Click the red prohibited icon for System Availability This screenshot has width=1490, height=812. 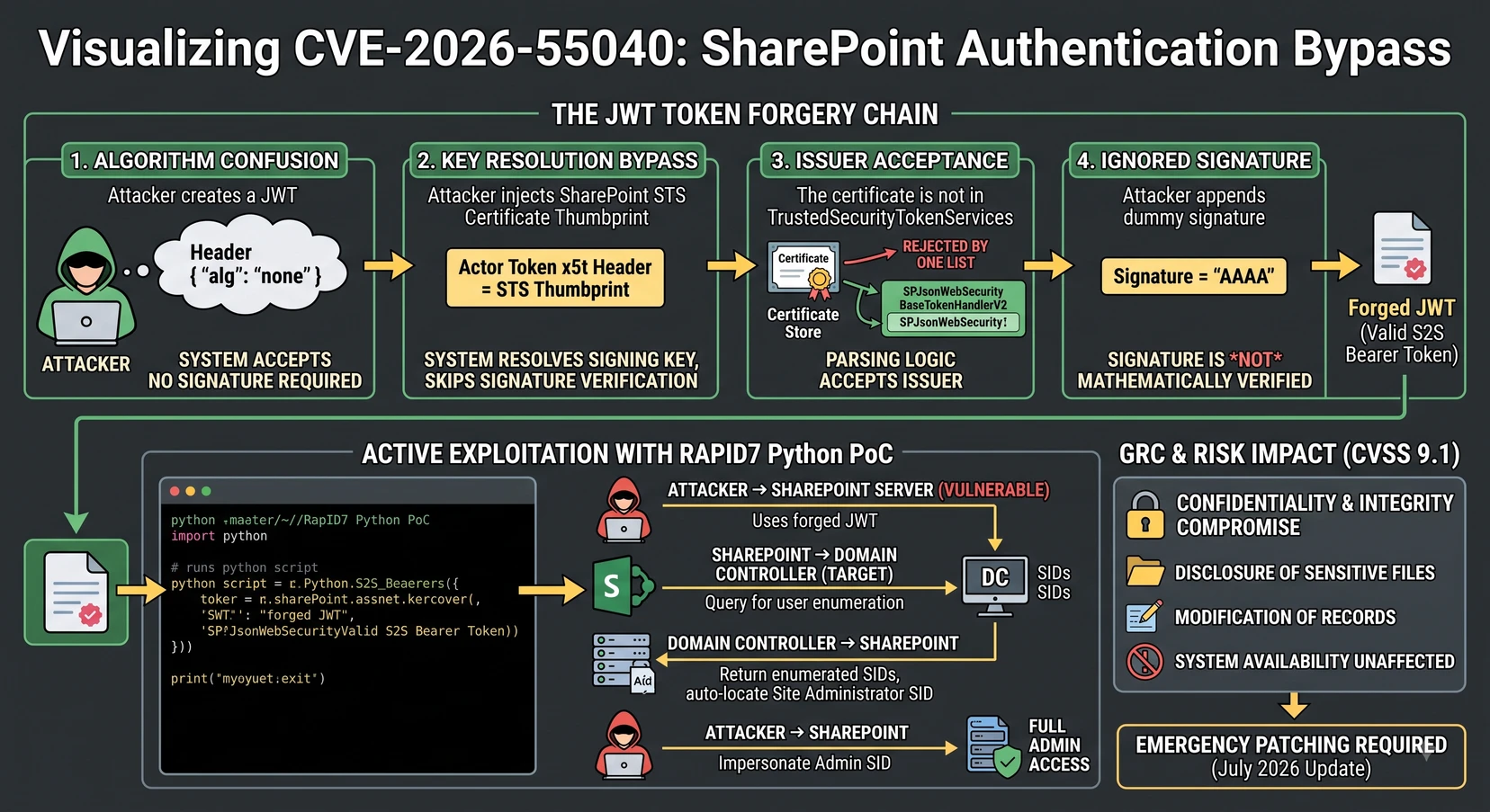click(1144, 661)
